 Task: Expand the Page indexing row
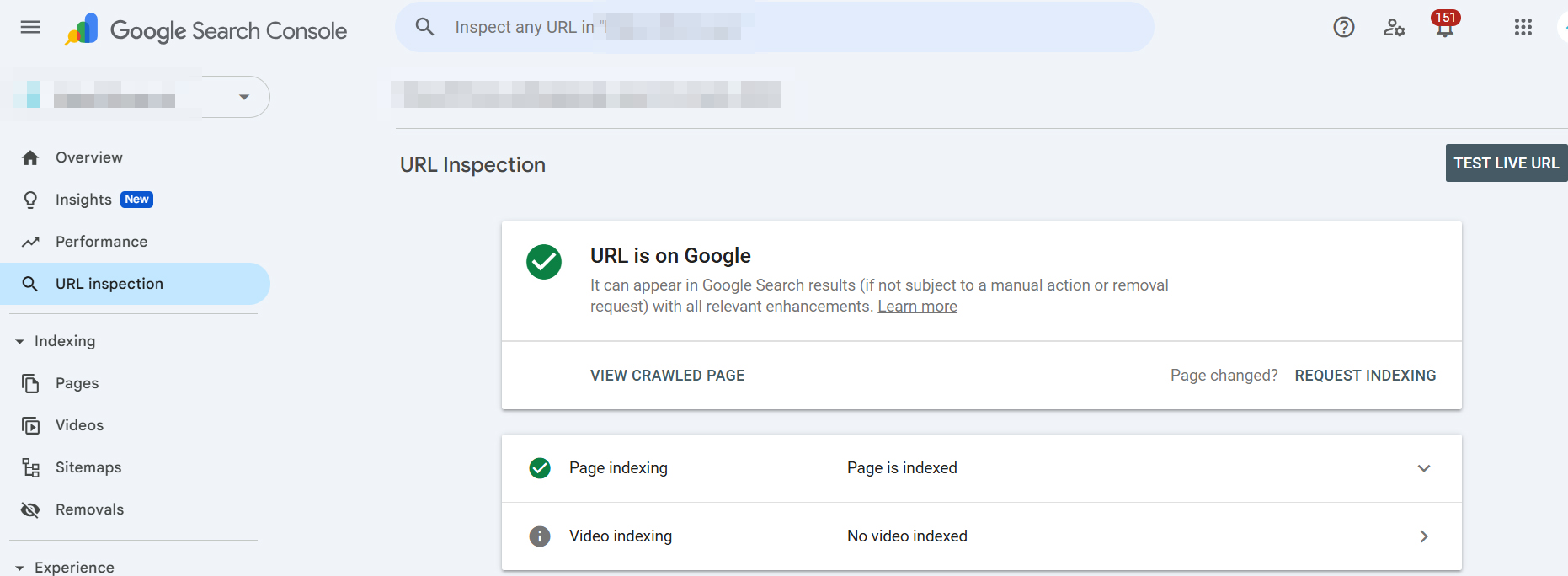pyautogui.click(x=1423, y=468)
